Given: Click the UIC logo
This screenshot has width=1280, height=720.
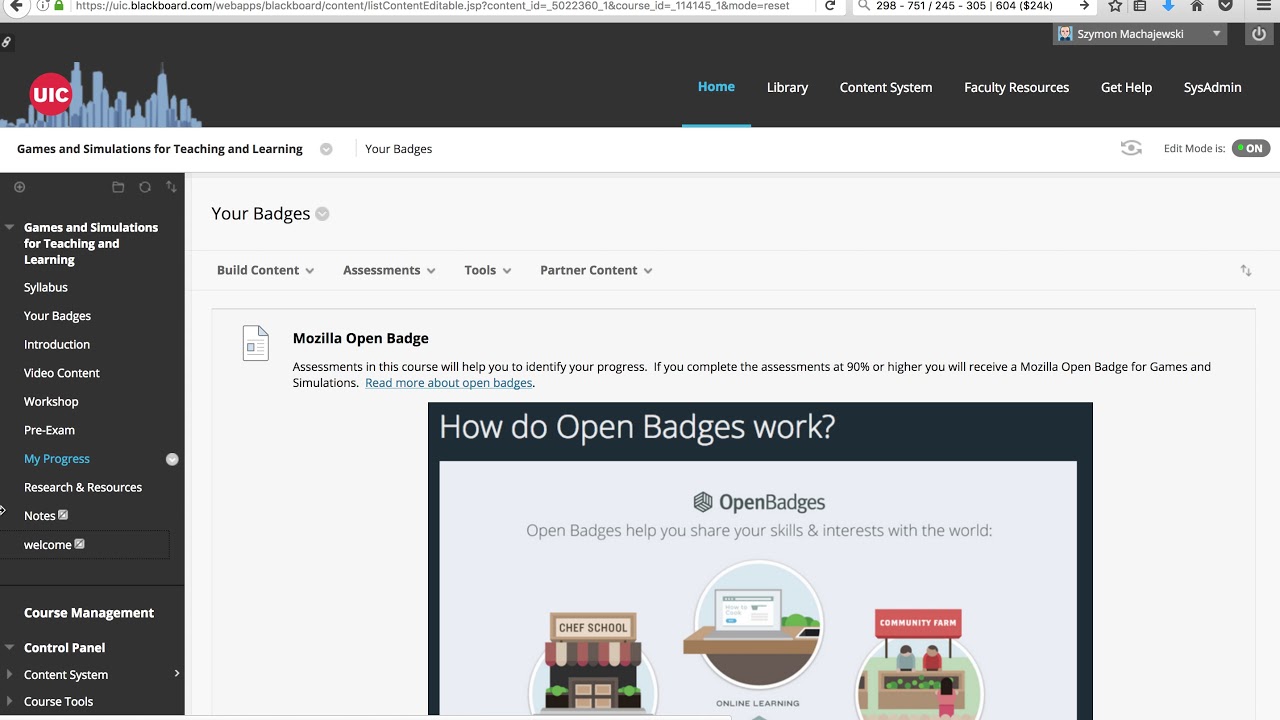Looking at the screenshot, I should point(51,95).
